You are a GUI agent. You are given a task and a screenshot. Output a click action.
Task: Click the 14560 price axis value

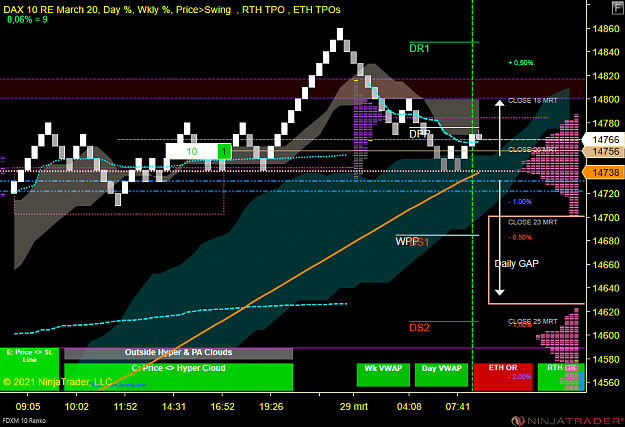coord(606,383)
